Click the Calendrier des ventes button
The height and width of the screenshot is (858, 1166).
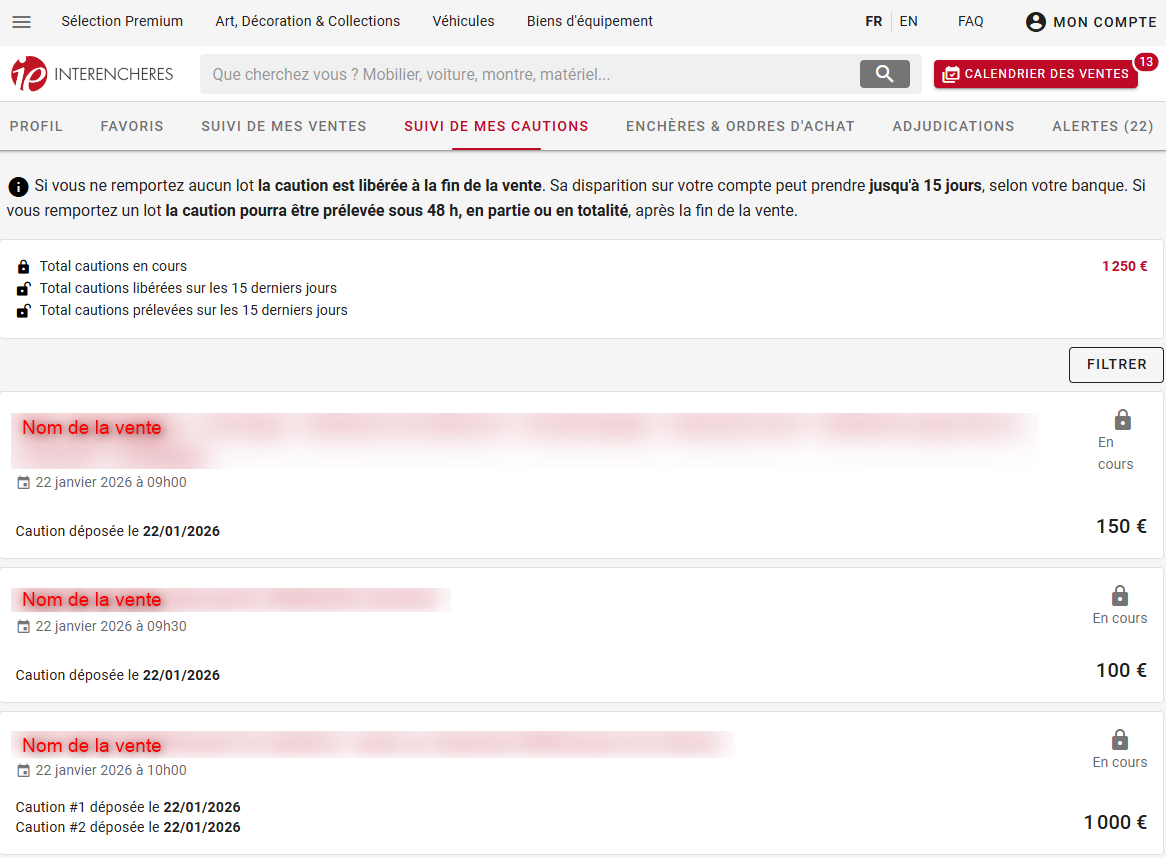(x=1035, y=74)
